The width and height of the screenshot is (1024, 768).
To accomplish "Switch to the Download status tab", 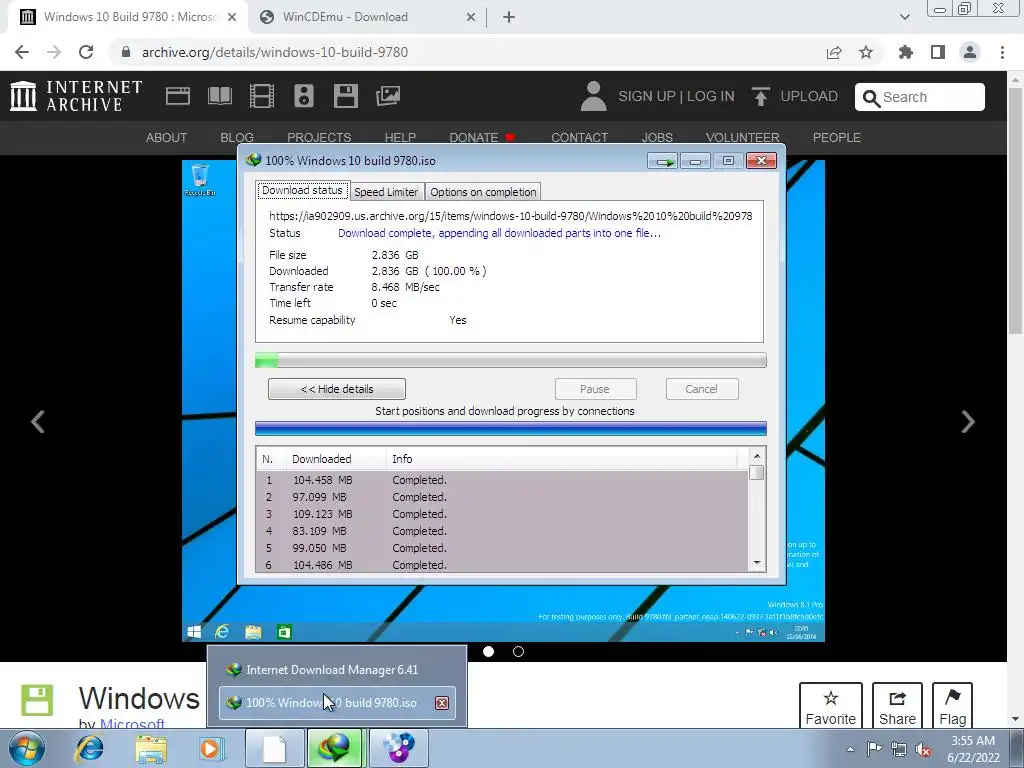I will 302,190.
